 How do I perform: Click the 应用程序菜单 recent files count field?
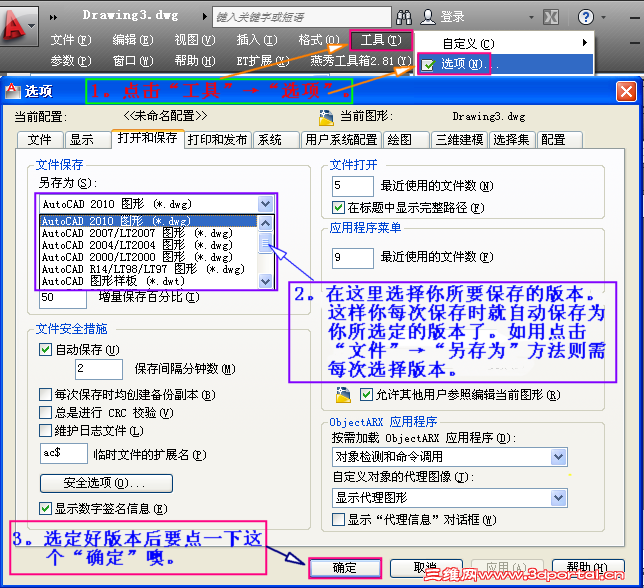[x=353, y=258]
